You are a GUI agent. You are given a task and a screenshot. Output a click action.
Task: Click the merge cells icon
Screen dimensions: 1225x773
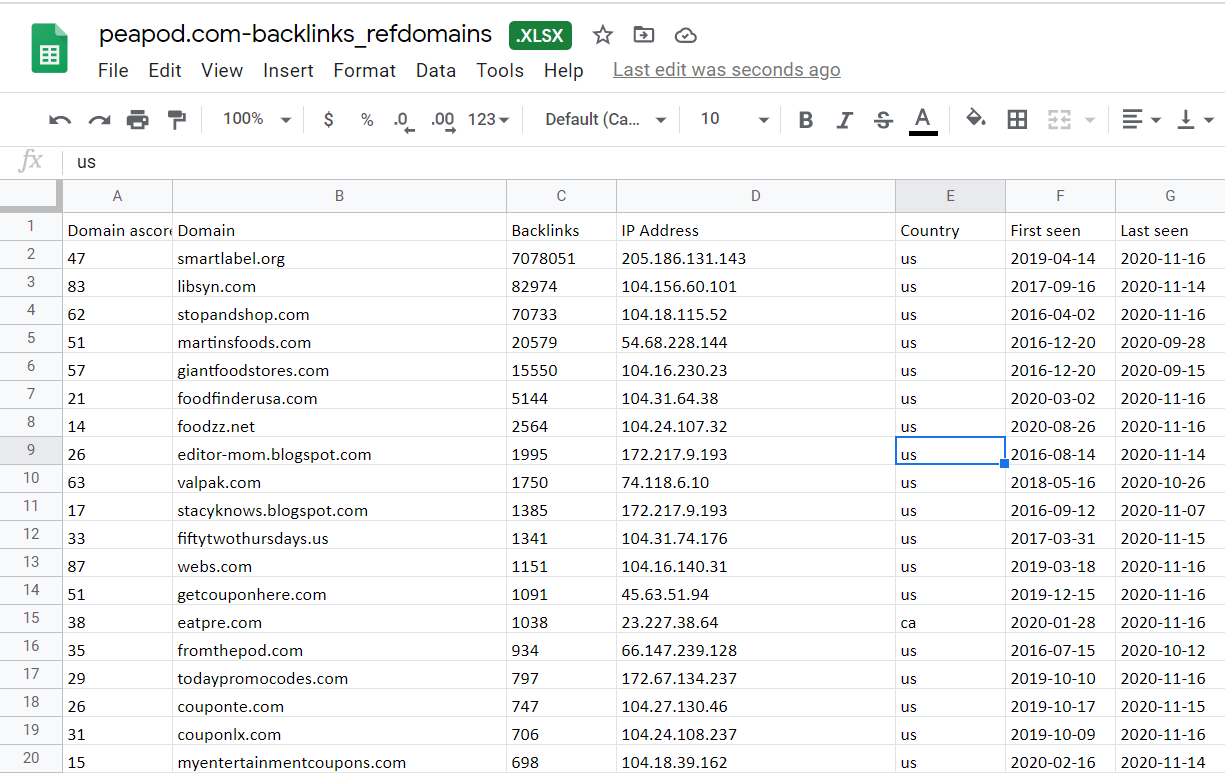[x=1059, y=120]
